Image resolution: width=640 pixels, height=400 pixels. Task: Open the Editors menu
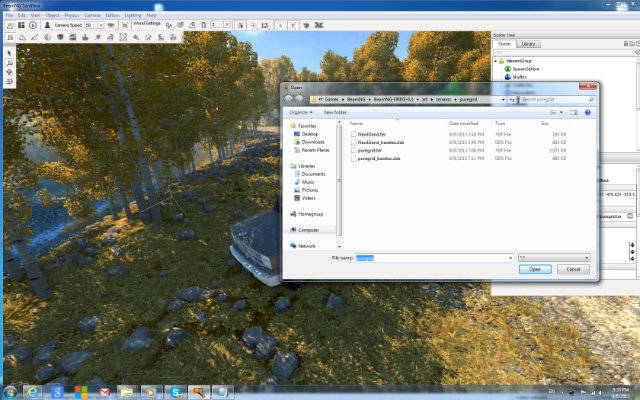pos(112,15)
